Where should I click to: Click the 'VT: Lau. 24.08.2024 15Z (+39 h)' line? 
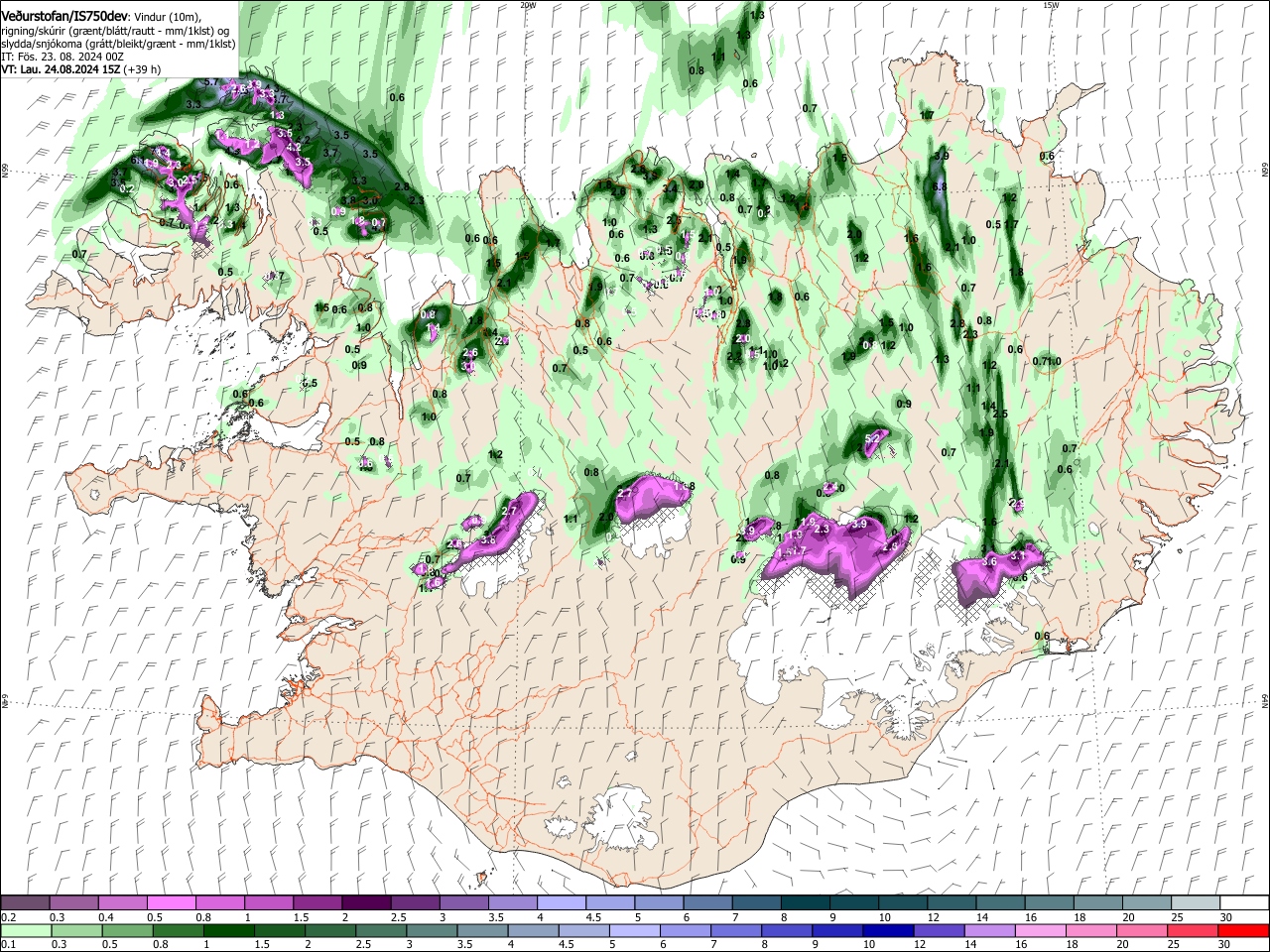81,70
